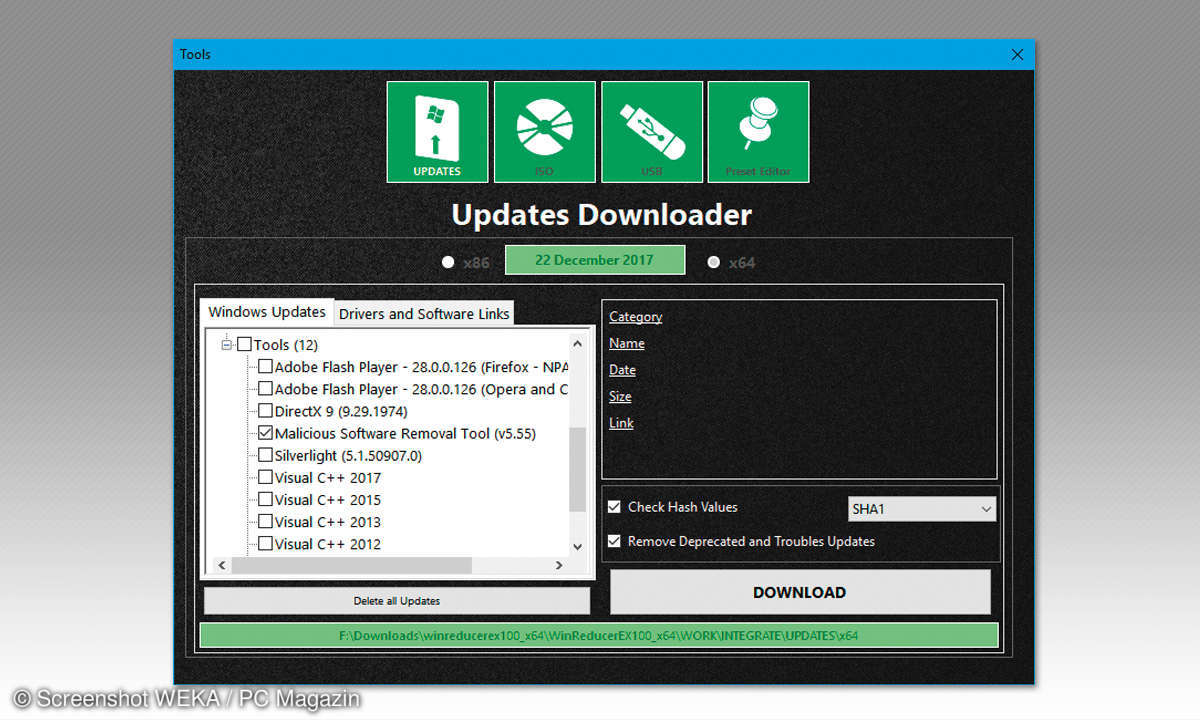The height and width of the screenshot is (720, 1200).
Task: Open the ISO disc tool icon
Action: click(544, 132)
